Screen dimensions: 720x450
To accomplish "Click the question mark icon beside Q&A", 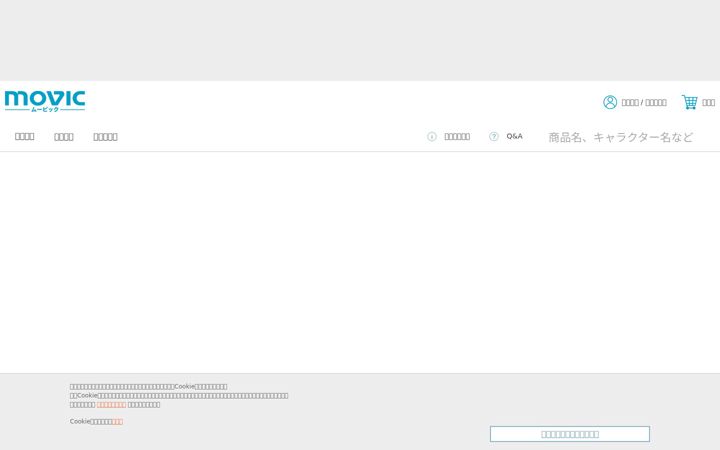I will tap(494, 136).
